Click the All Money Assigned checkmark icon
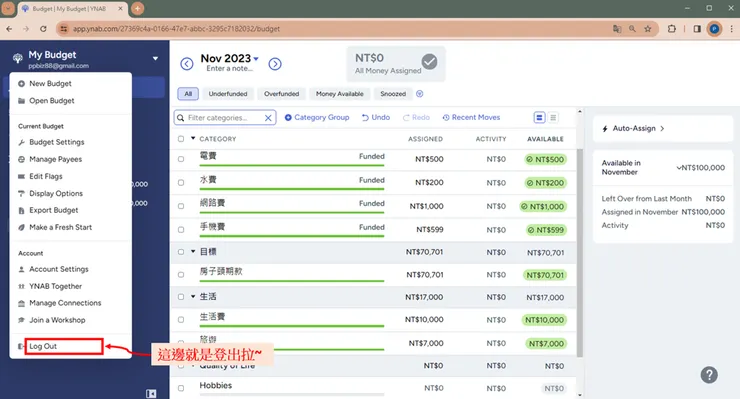 point(429,62)
